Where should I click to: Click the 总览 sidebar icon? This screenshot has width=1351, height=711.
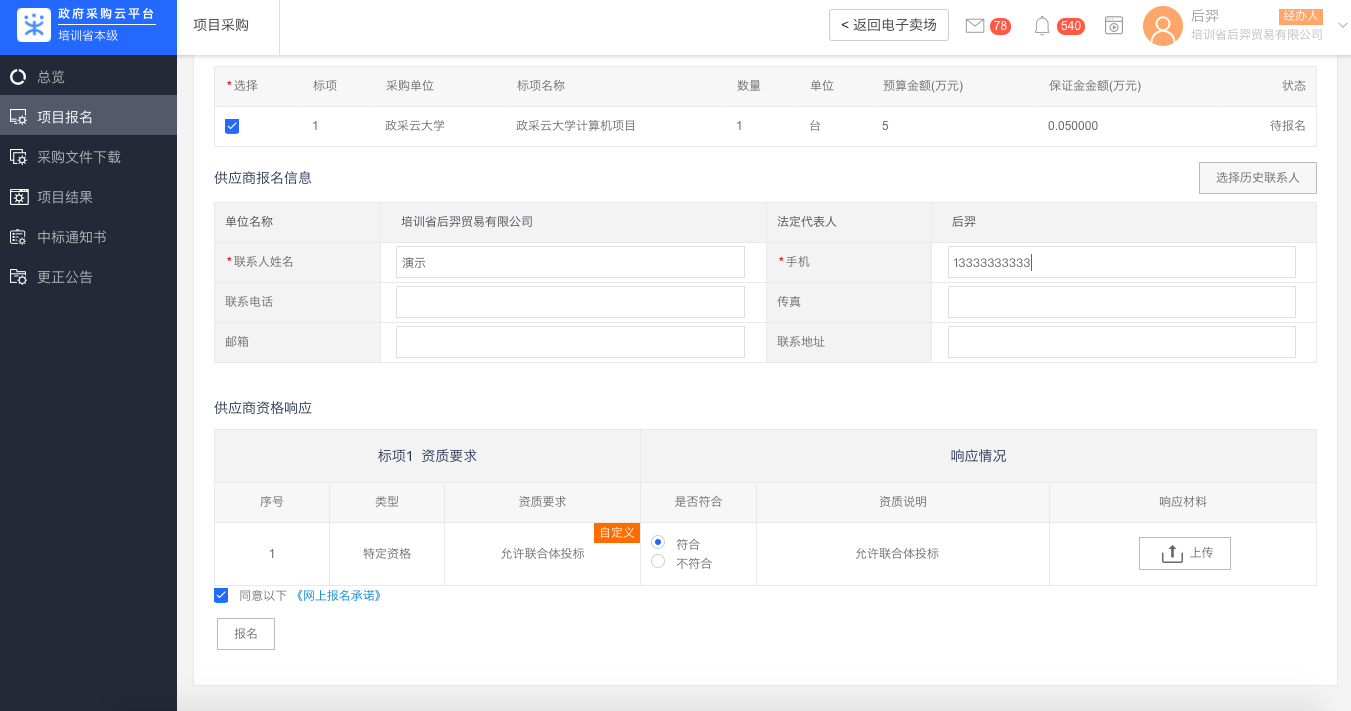[x=17, y=77]
